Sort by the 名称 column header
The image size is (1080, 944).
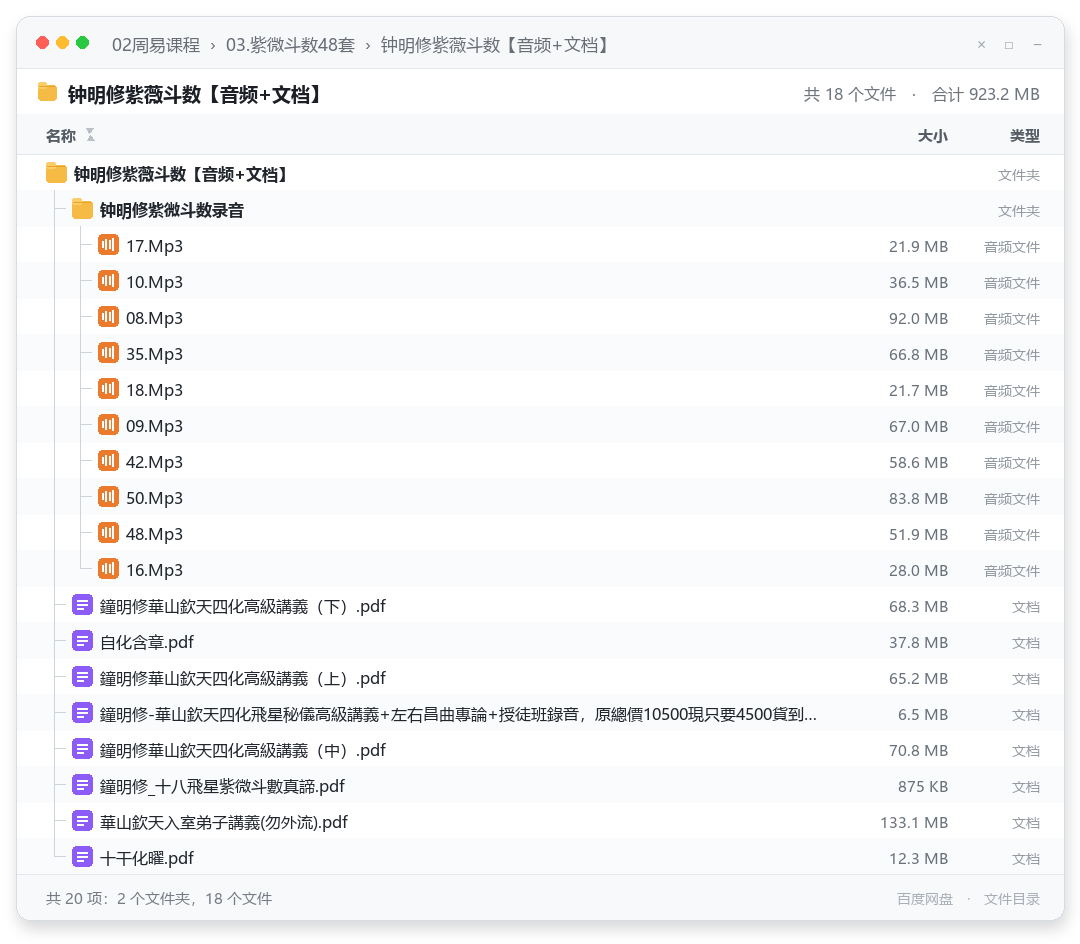(61, 136)
